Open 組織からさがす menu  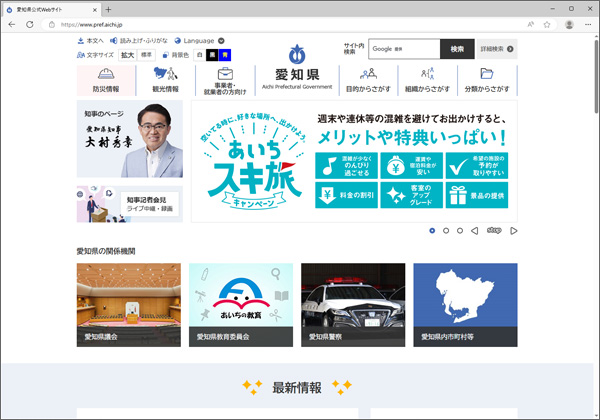pos(427,80)
